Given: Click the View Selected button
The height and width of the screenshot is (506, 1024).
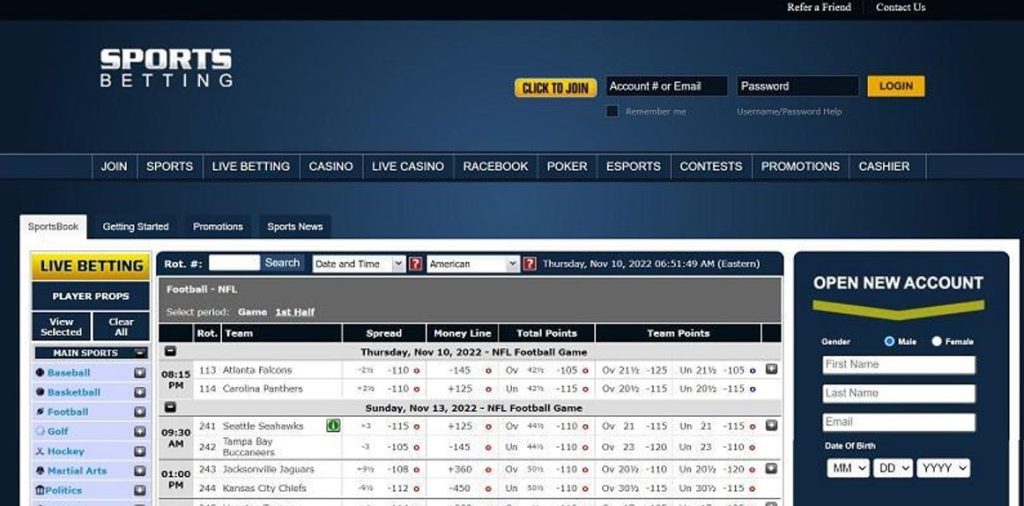Looking at the screenshot, I should [61, 326].
